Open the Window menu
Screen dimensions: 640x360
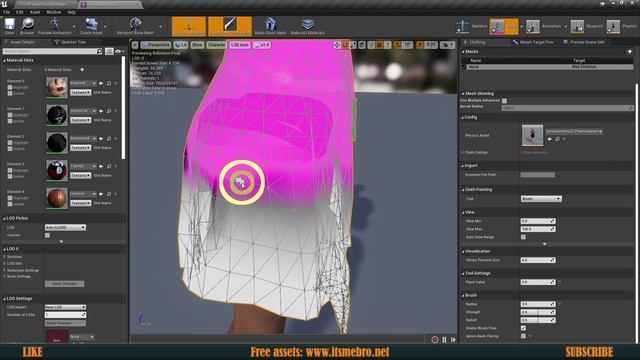tap(53, 12)
